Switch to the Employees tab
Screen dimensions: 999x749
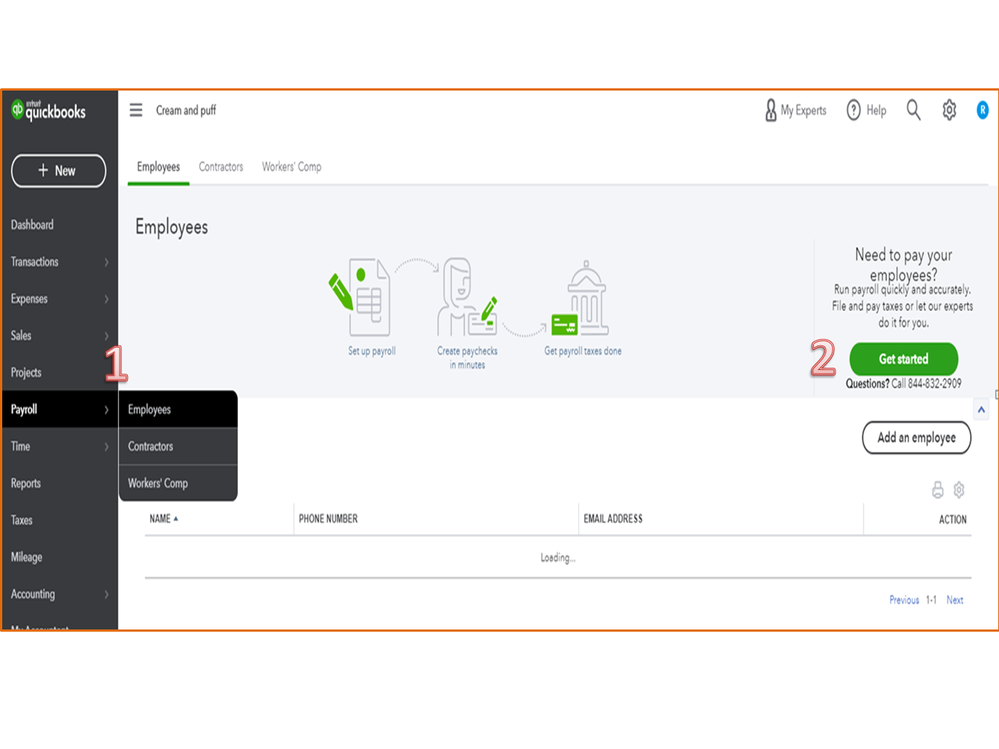pyautogui.click(x=159, y=167)
